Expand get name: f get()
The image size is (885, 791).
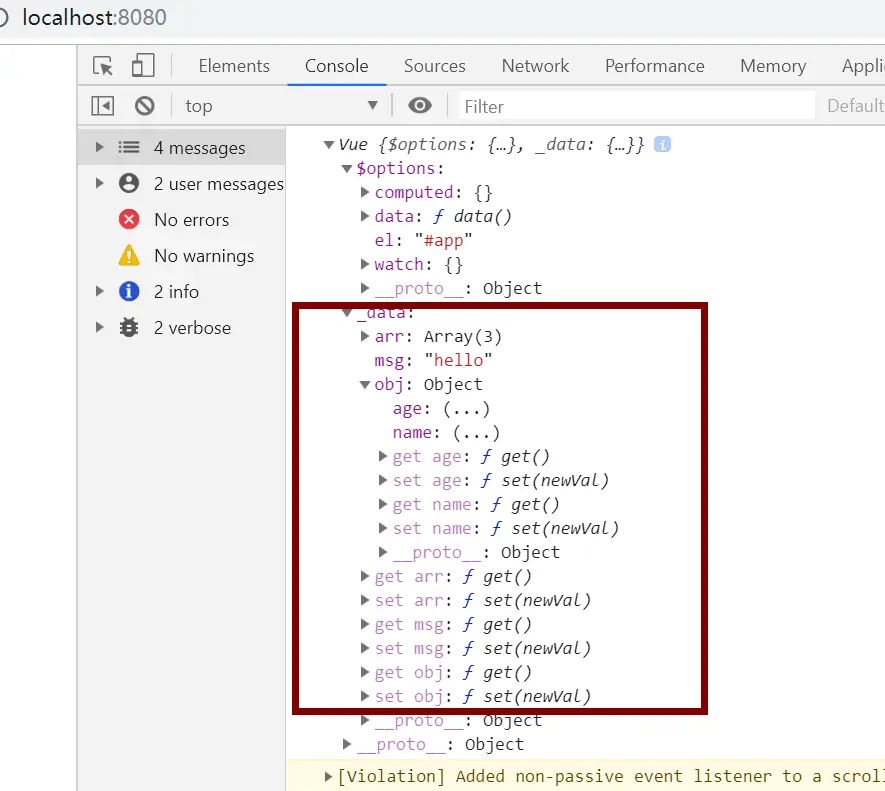click(x=383, y=504)
